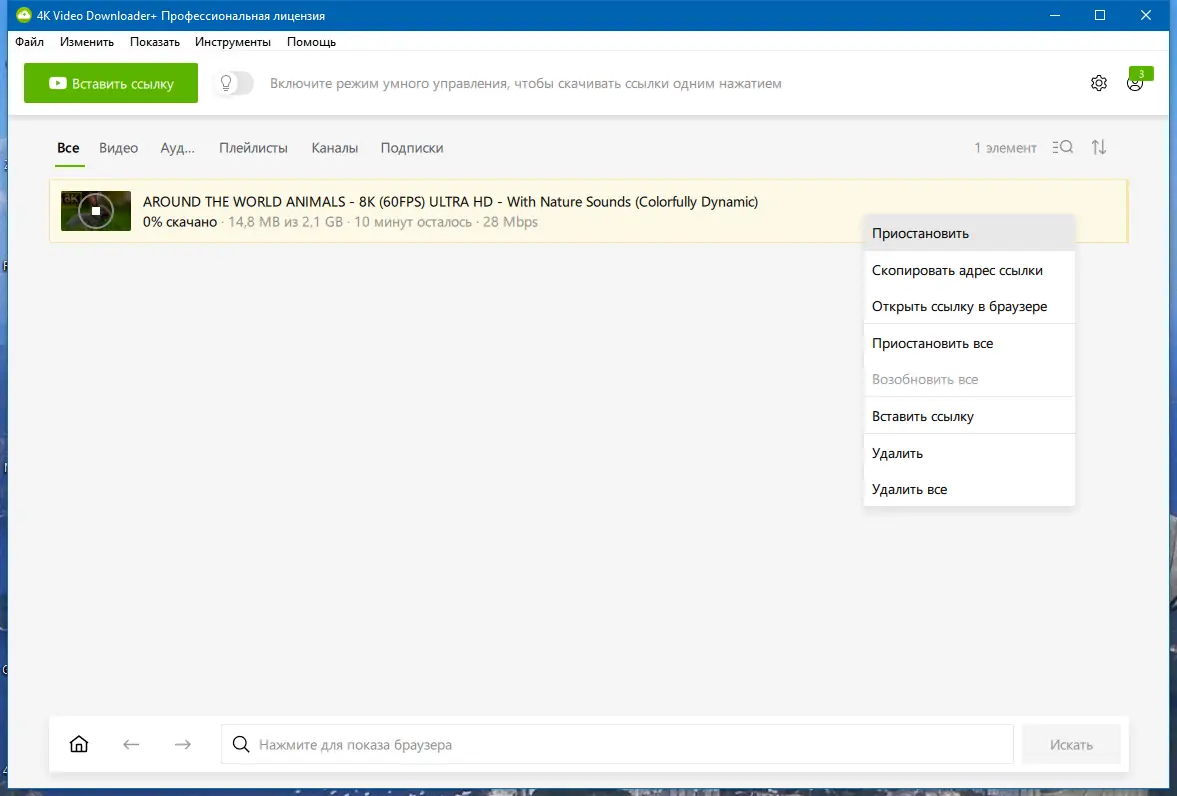The image size is (1177, 796).
Task: Open the settings gear icon
Action: point(1098,83)
